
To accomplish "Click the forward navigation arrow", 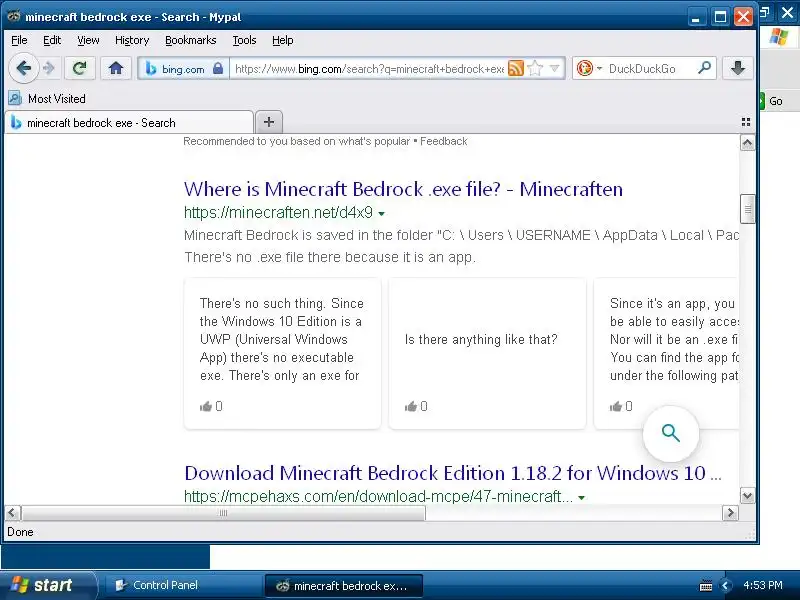I will click(49, 68).
